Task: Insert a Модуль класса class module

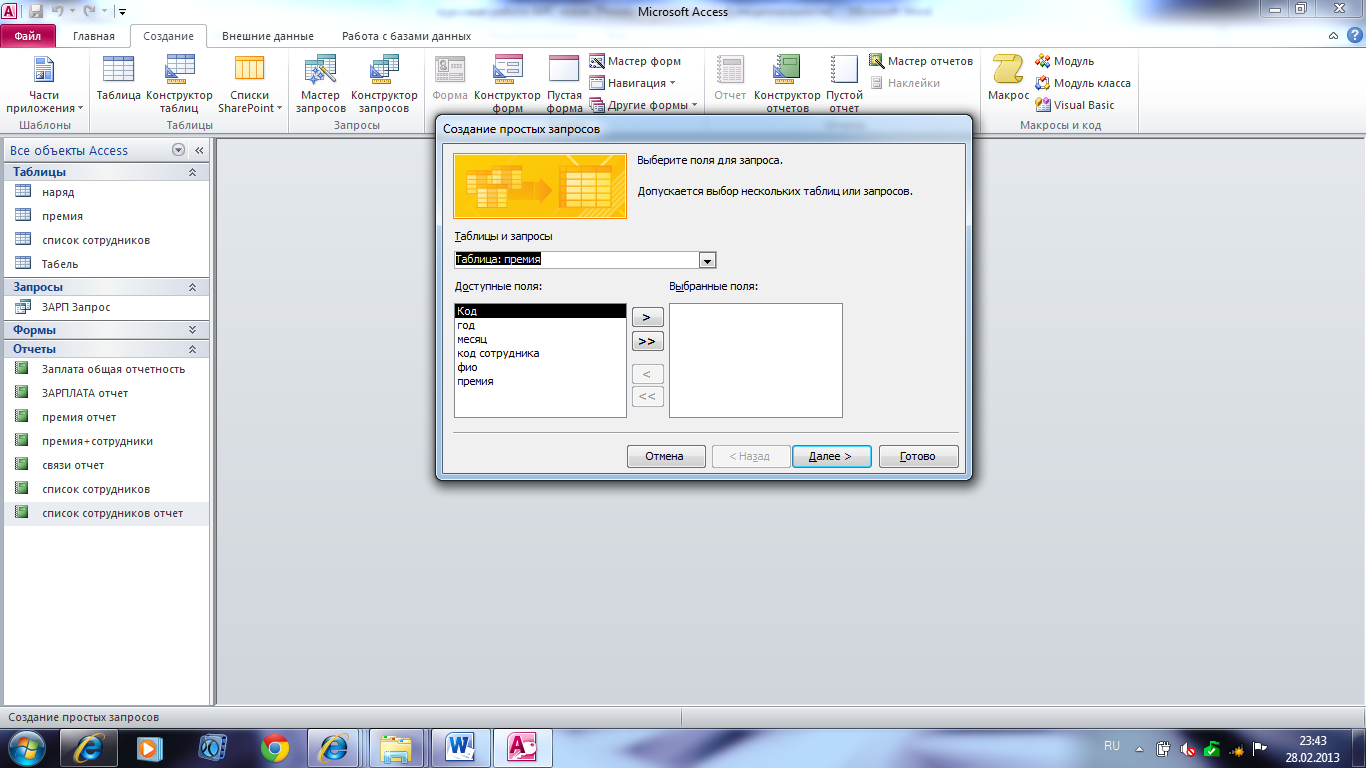Action: coord(1083,83)
